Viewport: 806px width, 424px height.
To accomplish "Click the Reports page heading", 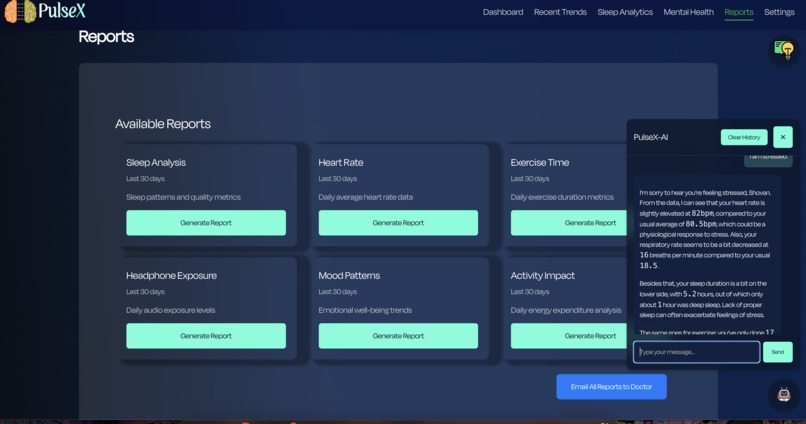I will pos(106,36).
